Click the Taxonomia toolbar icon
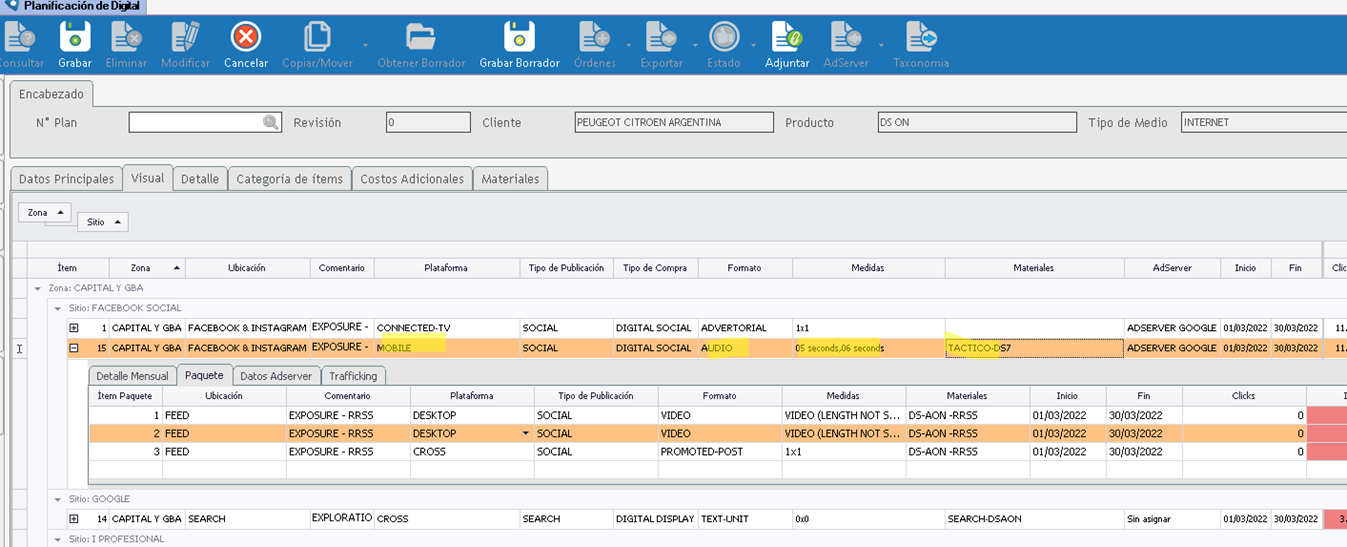Viewport: 1347px width, 547px height. pyautogui.click(x=921, y=38)
